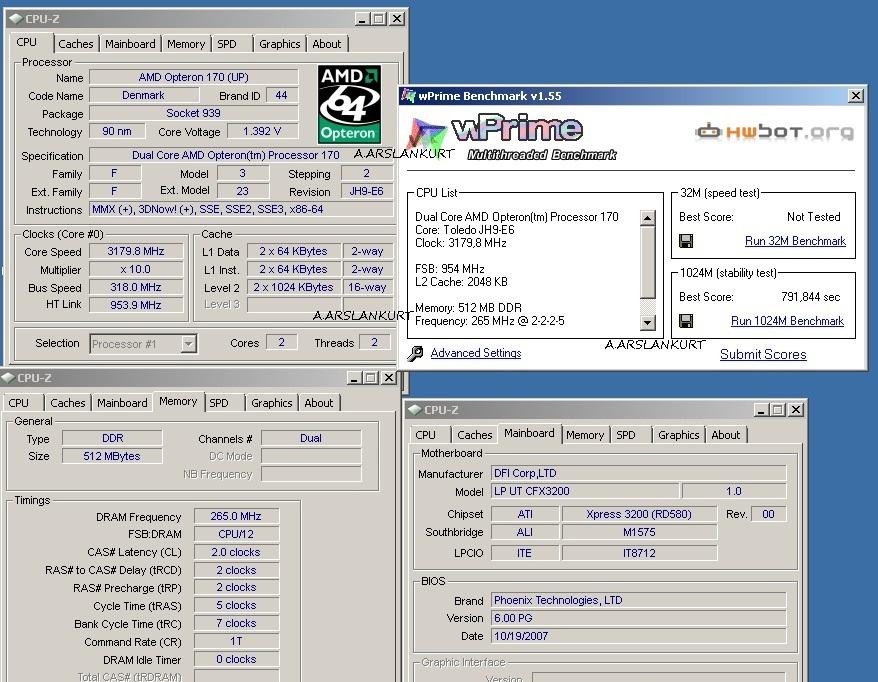This screenshot has height=682, width=878.
Task: Maximize the Mainboard CPU-Z window
Action: [x=778, y=410]
